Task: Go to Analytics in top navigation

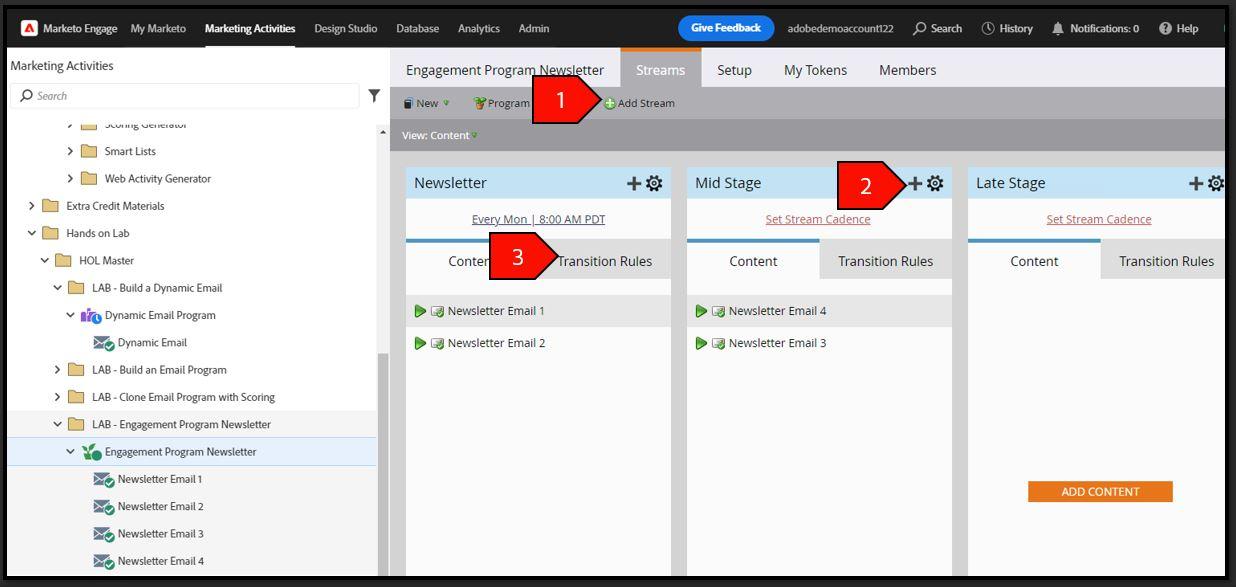Action: pos(479,28)
